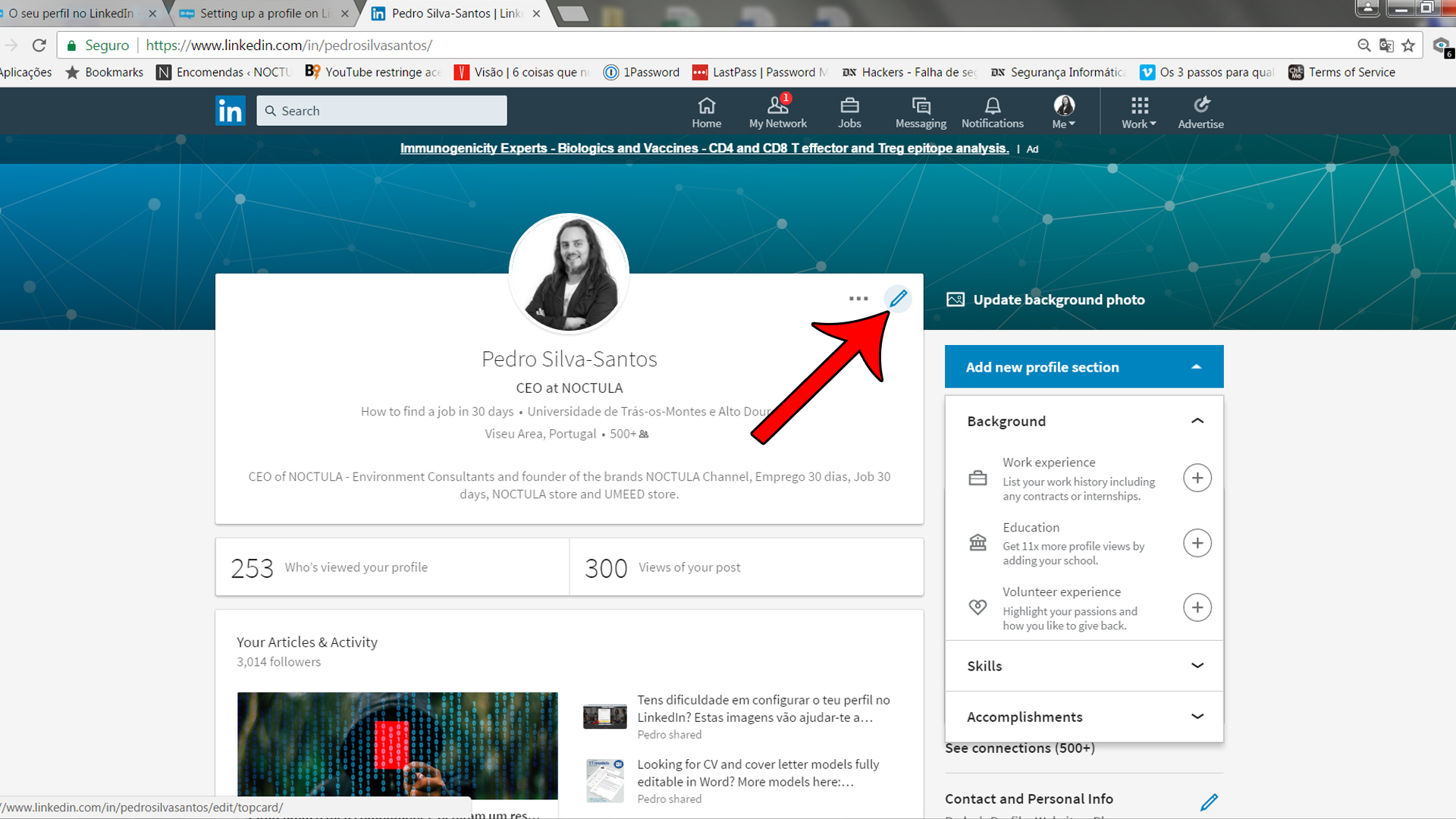Click the Immunogenicity Experts ad link
Viewport: 1456px width, 819px height.
pos(704,149)
